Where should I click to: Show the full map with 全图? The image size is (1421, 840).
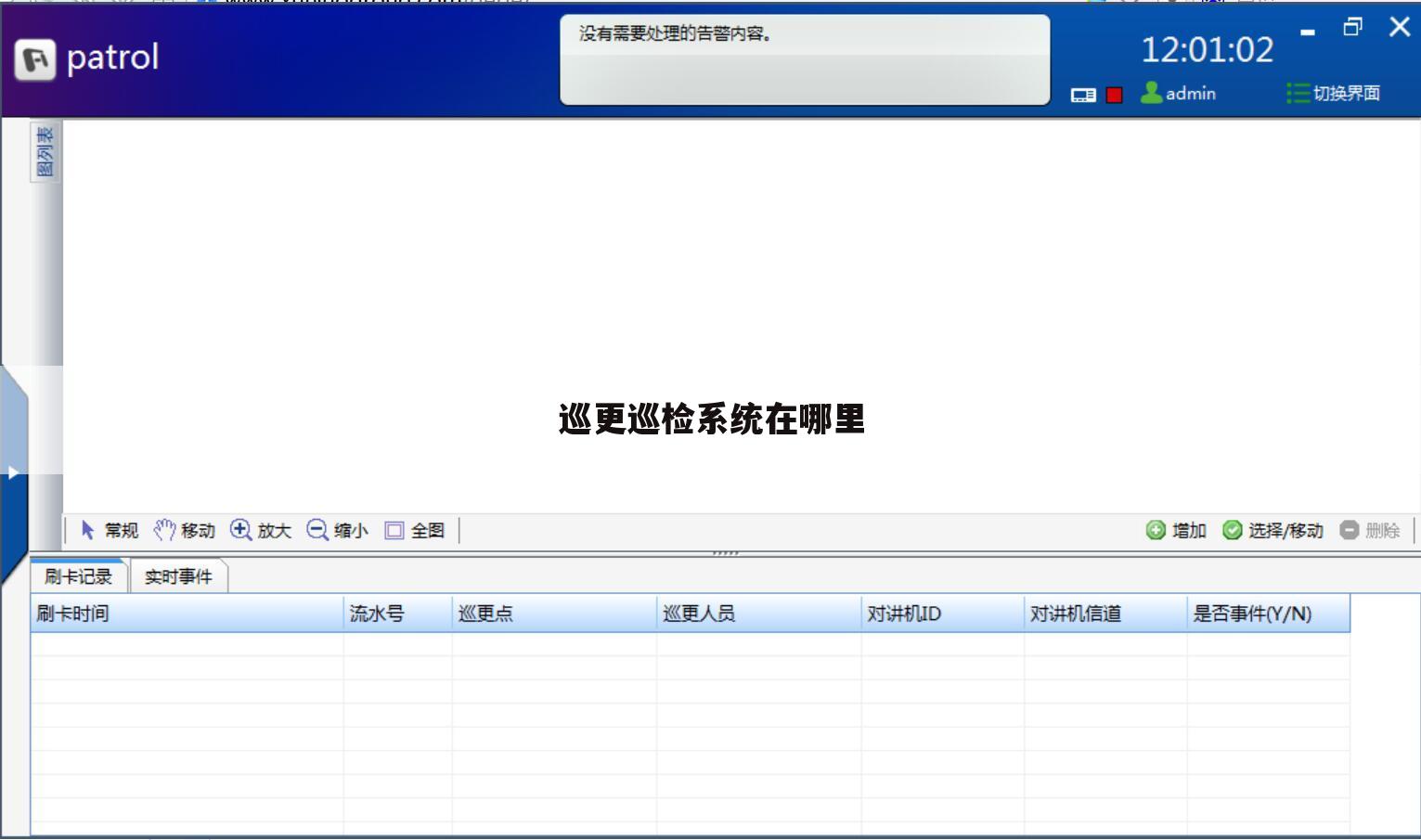tap(415, 530)
